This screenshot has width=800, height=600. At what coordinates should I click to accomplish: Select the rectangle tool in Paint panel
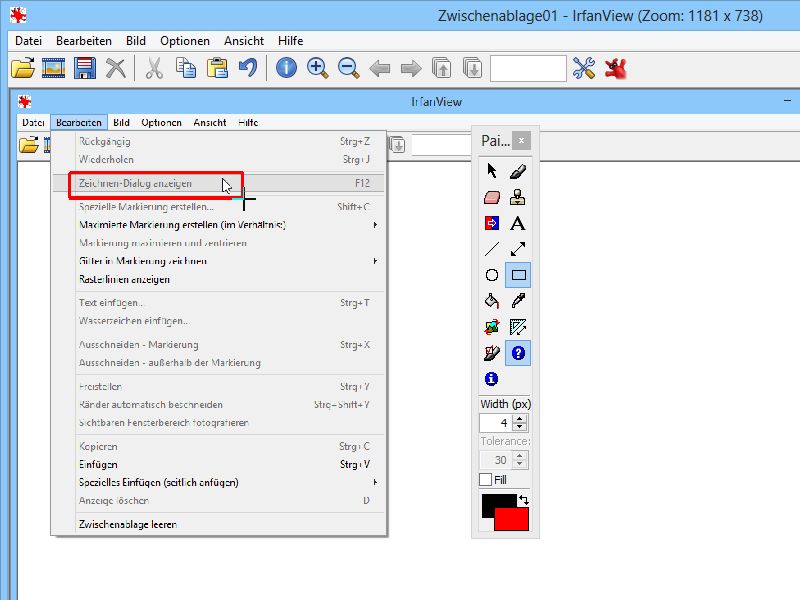(518, 275)
